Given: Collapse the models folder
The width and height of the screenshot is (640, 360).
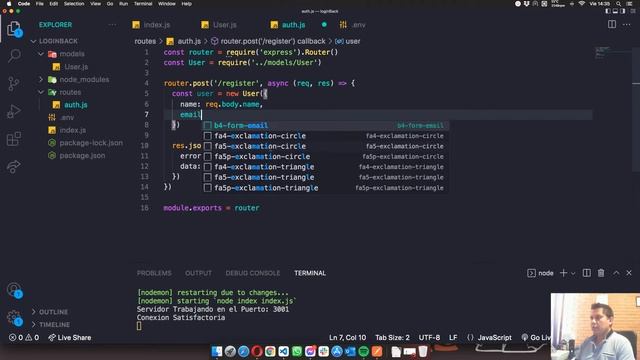Looking at the screenshot, I should point(41,54).
